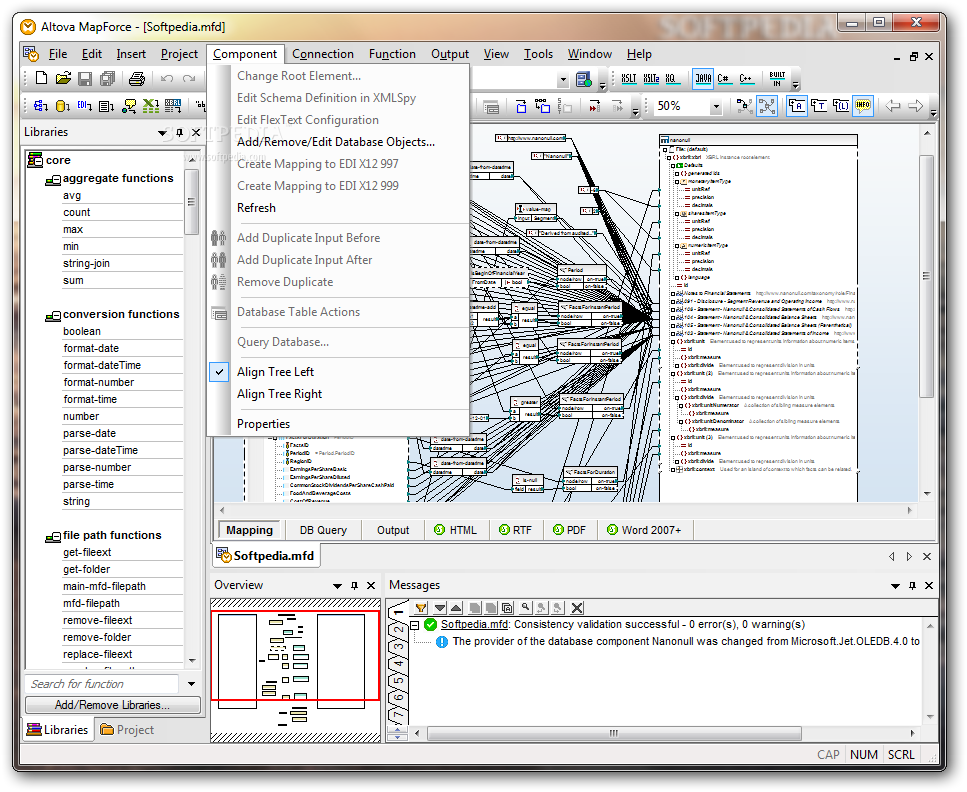
Task: Open Overview panel options dropdown arrow
Action: point(337,585)
